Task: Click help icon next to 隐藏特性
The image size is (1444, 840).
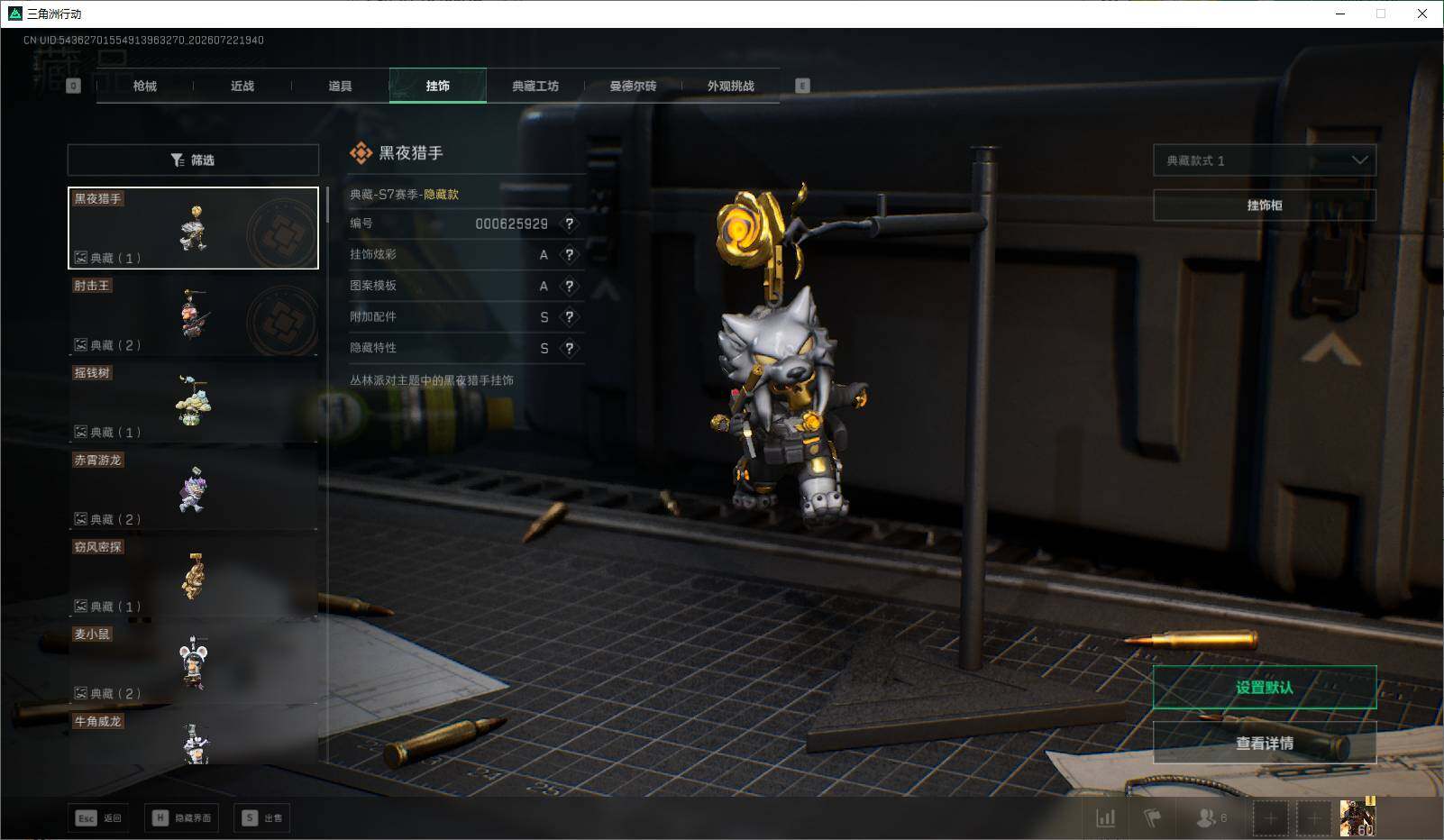Action: [x=569, y=348]
